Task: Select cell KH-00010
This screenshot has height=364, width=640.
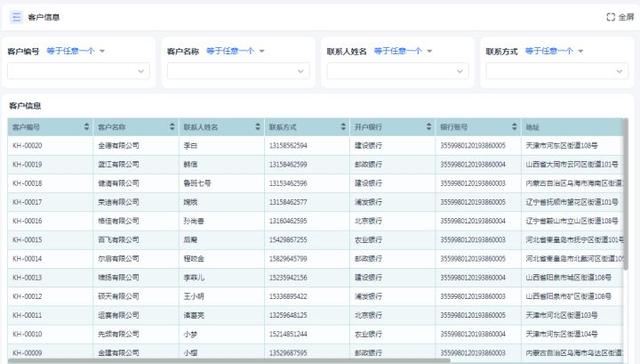Action: [x=27, y=334]
